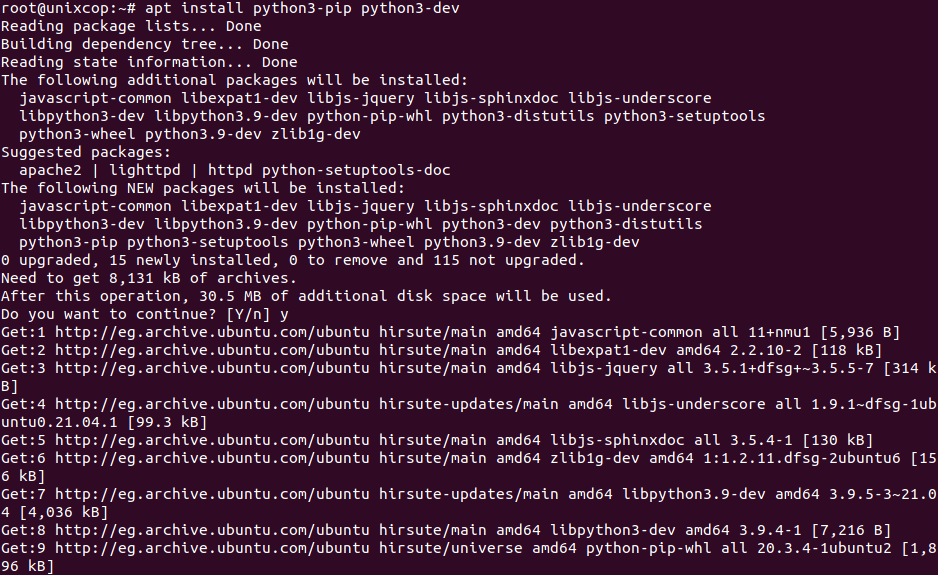Click the Get:1 archive.ubuntu.com URL
This screenshot has height=575, width=938.
[212, 332]
